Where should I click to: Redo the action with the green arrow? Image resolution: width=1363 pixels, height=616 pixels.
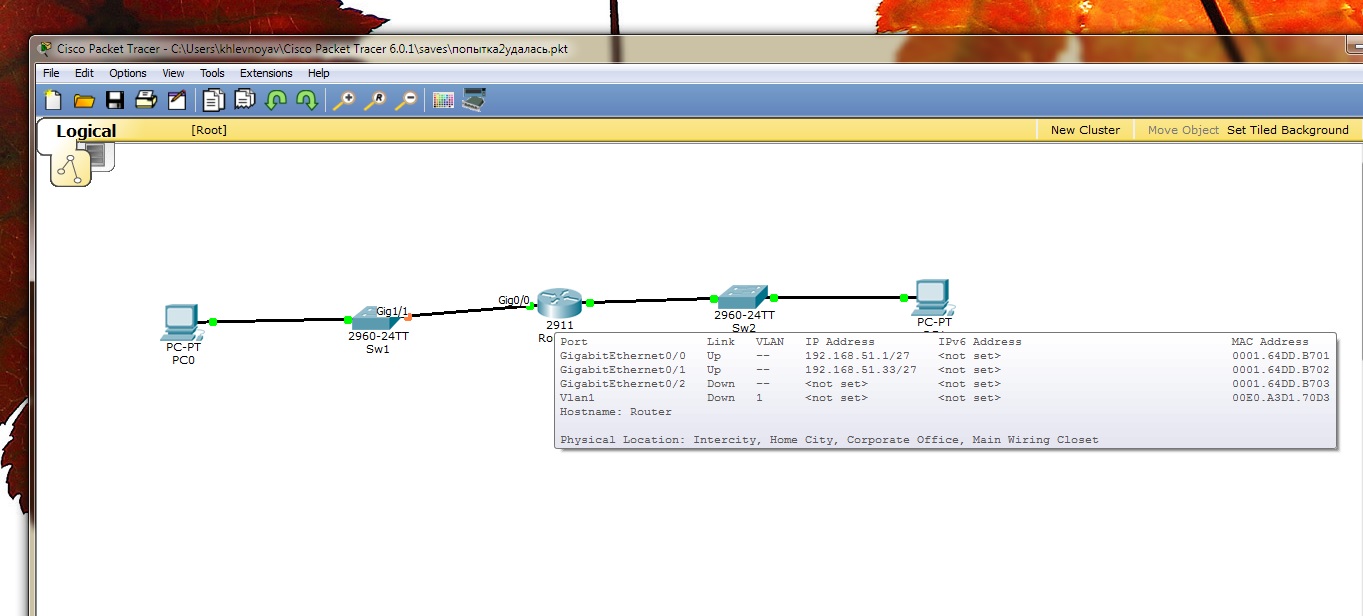[x=307, y=100]
